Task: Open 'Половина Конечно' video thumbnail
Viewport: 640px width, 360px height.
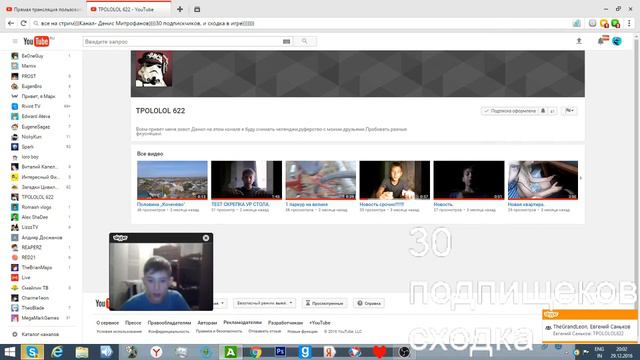Action: point(172,180)
